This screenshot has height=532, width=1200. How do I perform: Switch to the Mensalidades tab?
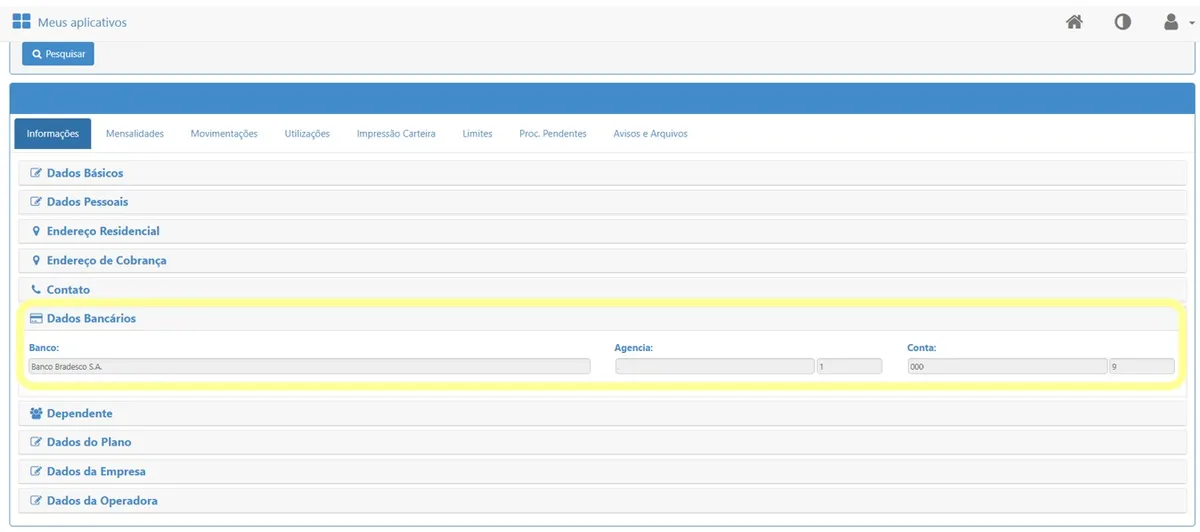(135, 134)
